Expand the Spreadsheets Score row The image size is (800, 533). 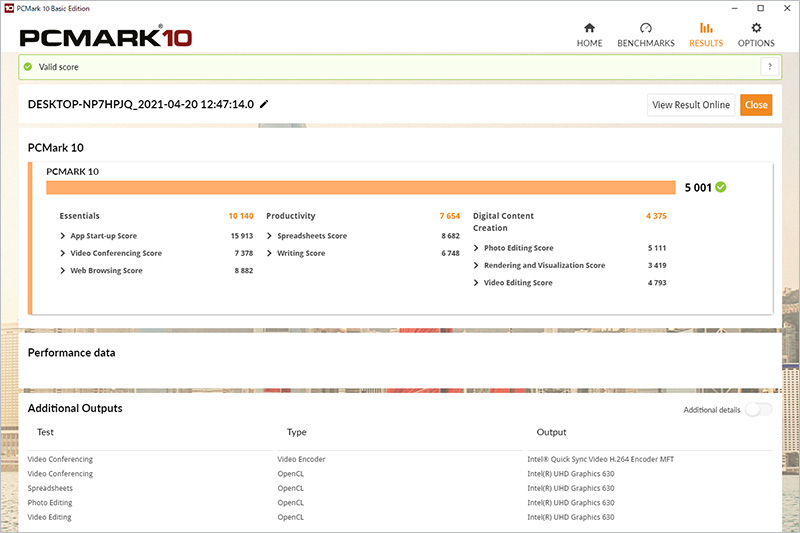point(270,236)
